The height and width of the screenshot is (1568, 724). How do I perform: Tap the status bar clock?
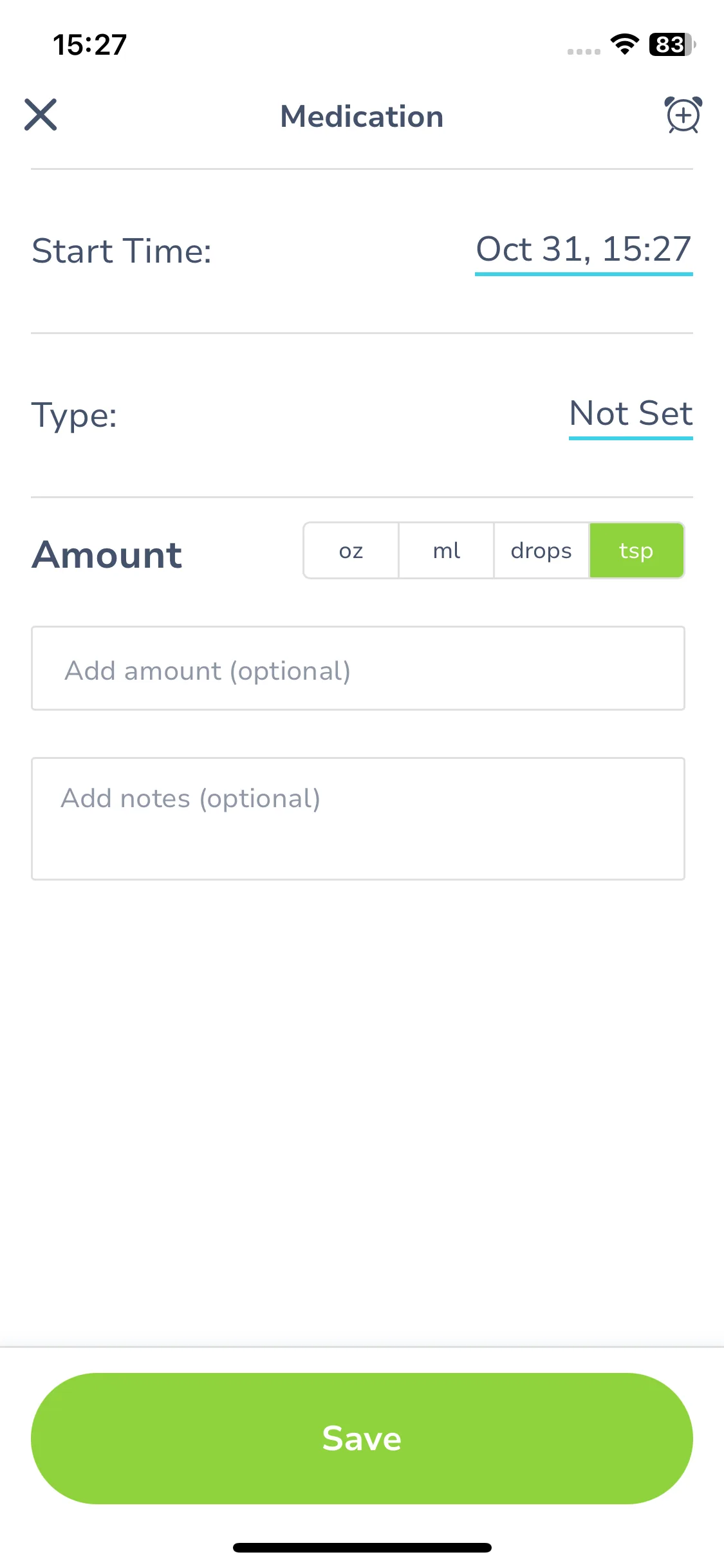coord(90,45)
